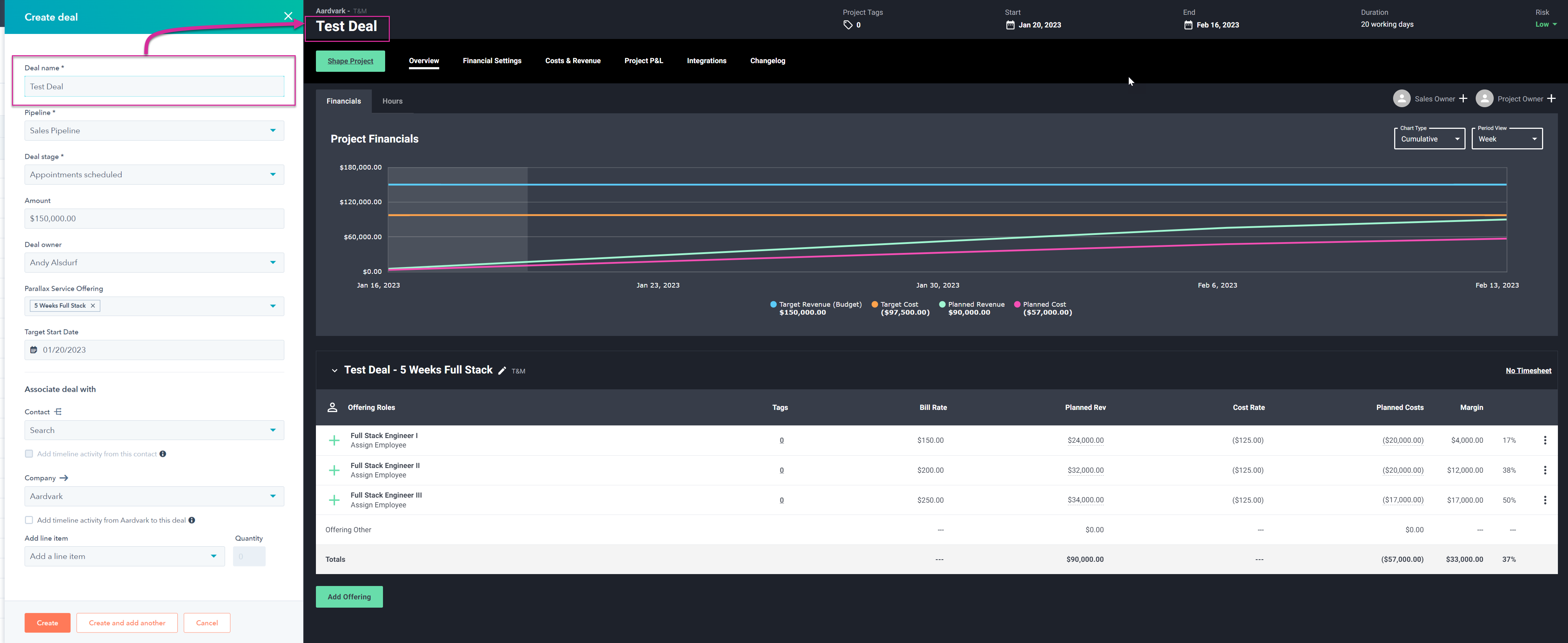The image size is (1568, 643).
Task: Remove the 5 Weeks Full Stack chip
Action: tap(93, 305)
